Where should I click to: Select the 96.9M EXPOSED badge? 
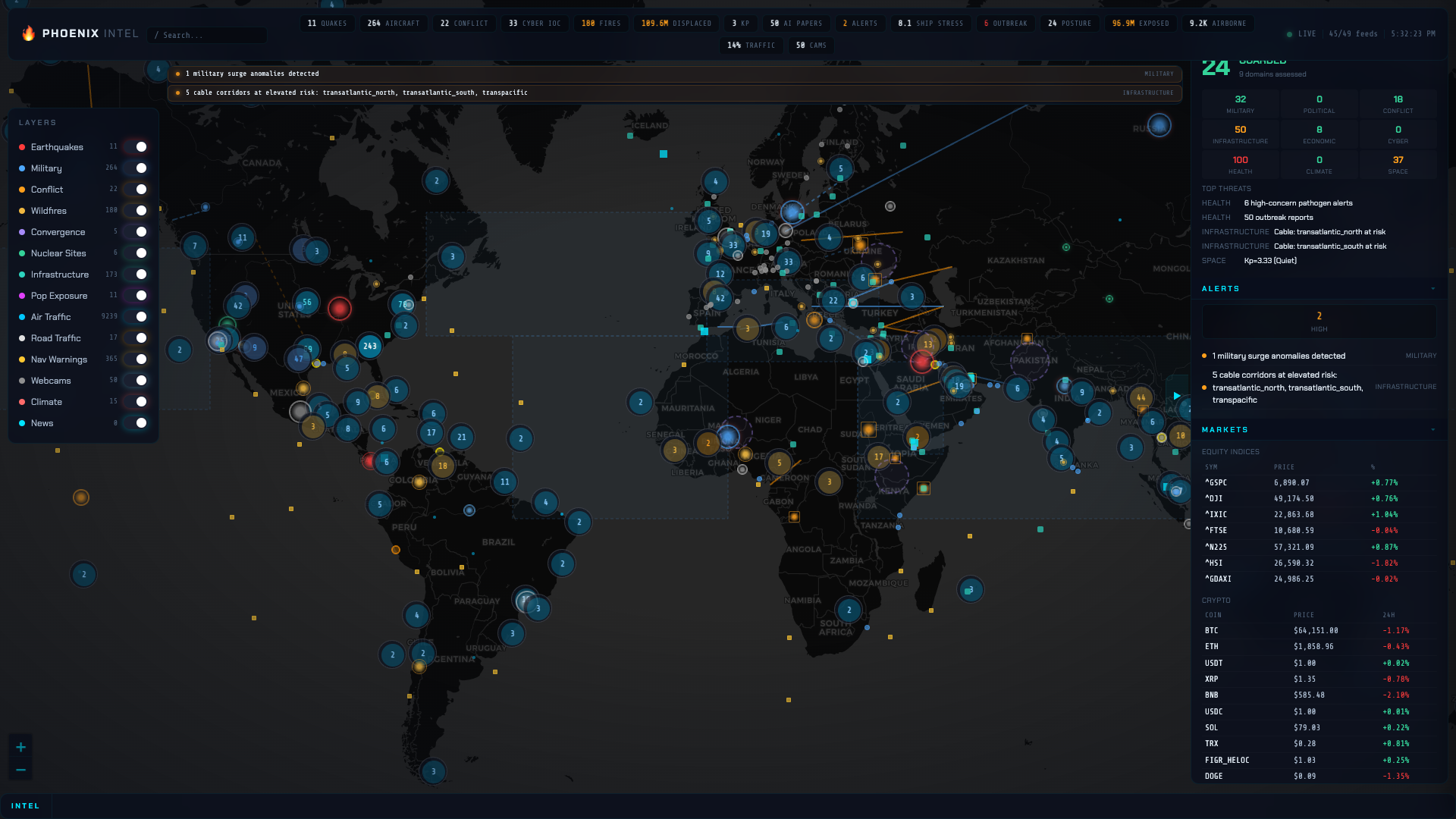[x=1140, y=23]
